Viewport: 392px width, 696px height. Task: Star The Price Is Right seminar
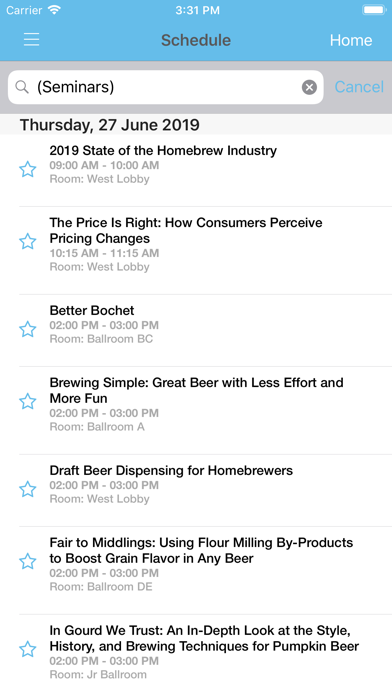28,241
